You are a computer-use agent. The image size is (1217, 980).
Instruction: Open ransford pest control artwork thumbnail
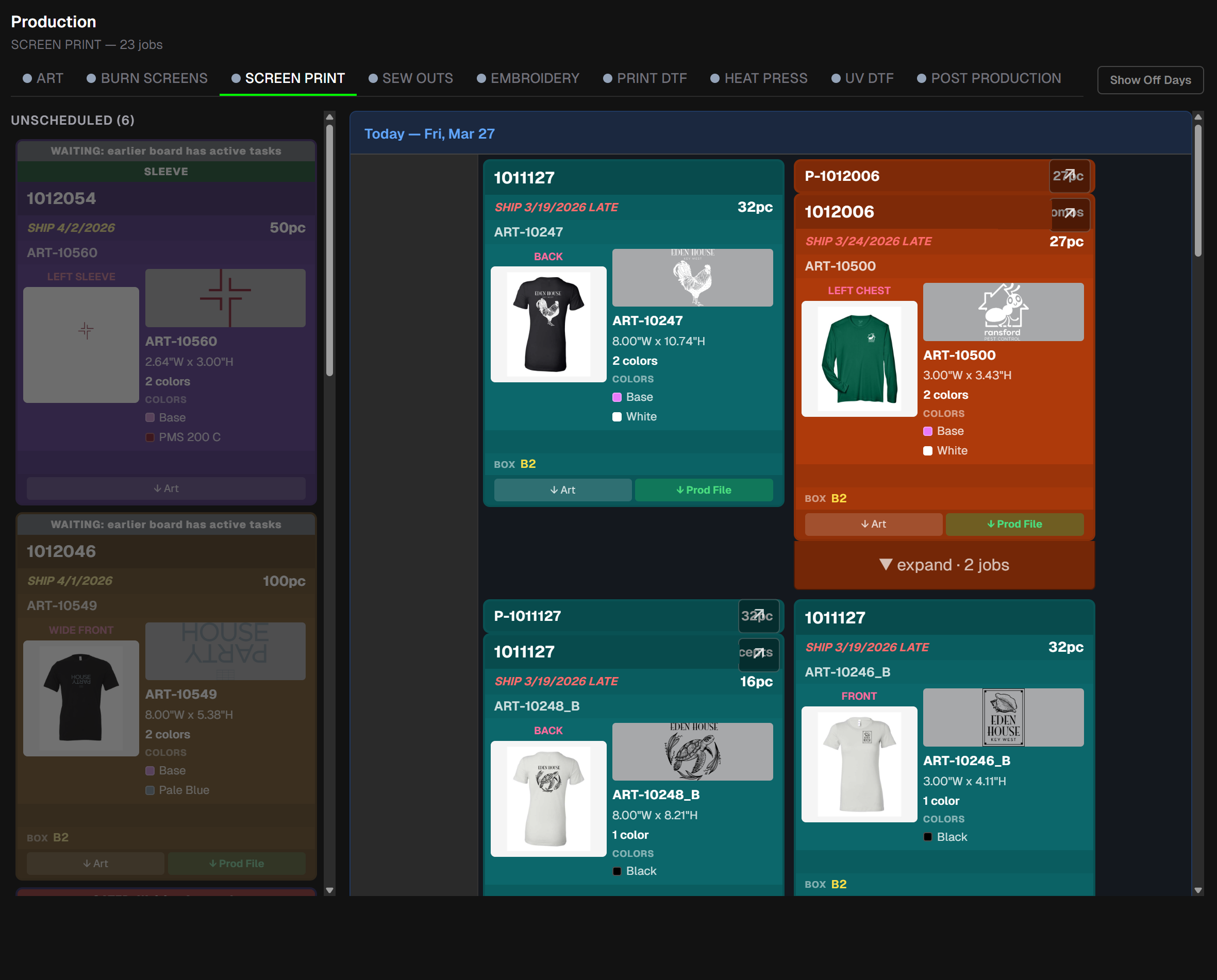tap(1003, 312)
